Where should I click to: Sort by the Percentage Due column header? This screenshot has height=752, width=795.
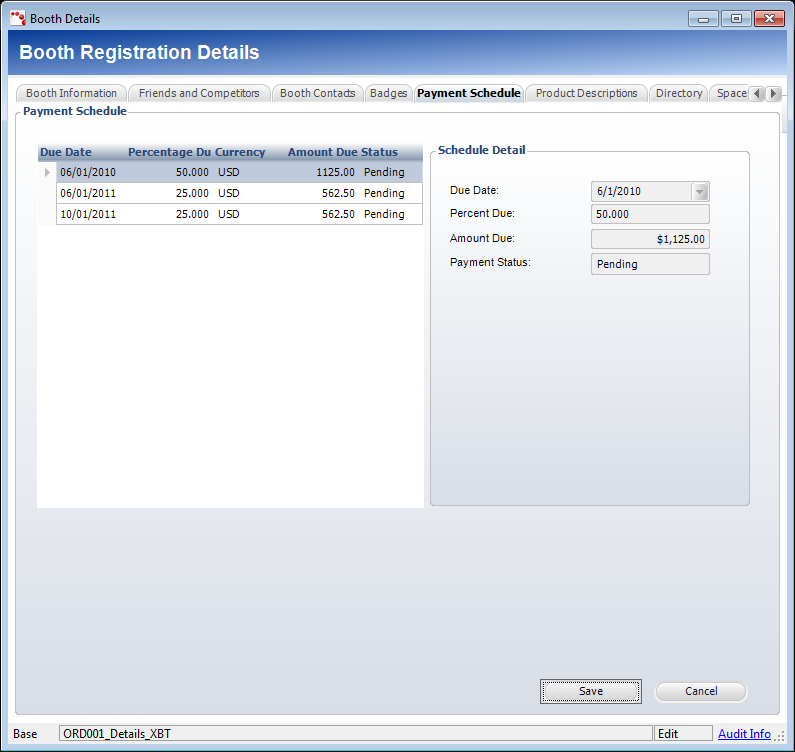[169, 152]
